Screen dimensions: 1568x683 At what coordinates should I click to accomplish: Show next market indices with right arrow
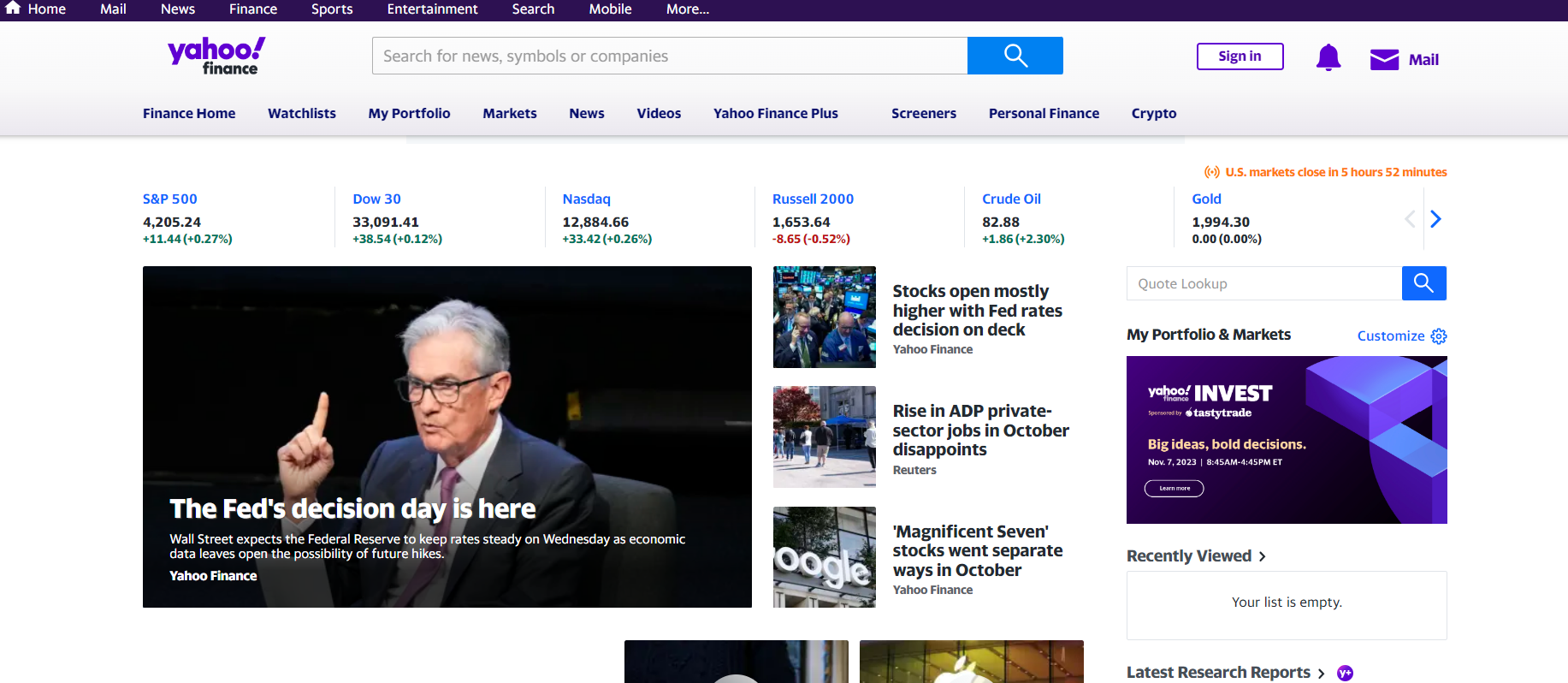point(1436,219)
